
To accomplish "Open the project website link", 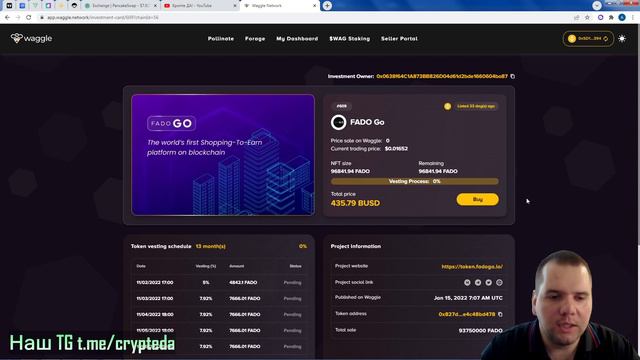I will (x=472, y=267).
